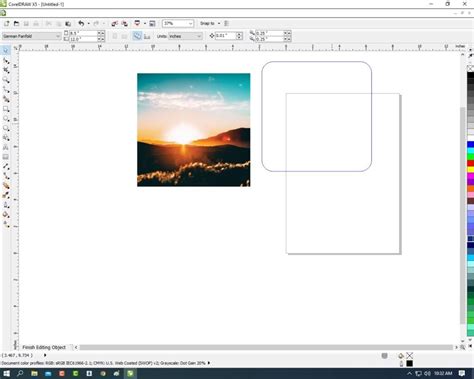
Task: Pick the orange swatch in color palette
Action: [x=470, y=189]
